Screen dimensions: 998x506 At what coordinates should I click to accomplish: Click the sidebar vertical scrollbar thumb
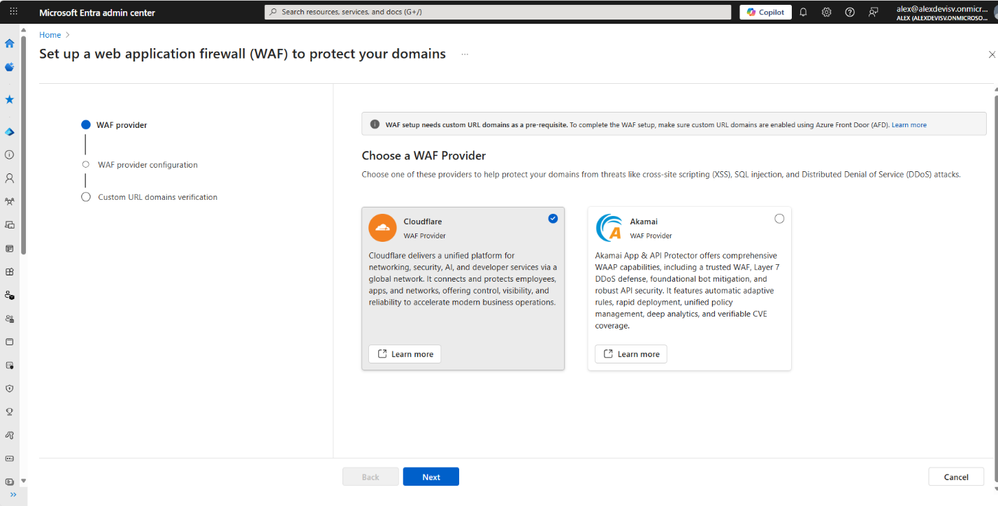(24, 143)
